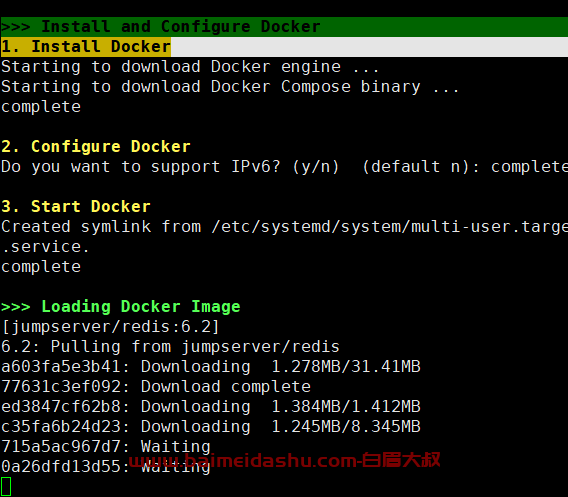Screen dimensions: 568x497
Task: Click the highlighted '1. Install Docker' heading
Action: (86, 47)
